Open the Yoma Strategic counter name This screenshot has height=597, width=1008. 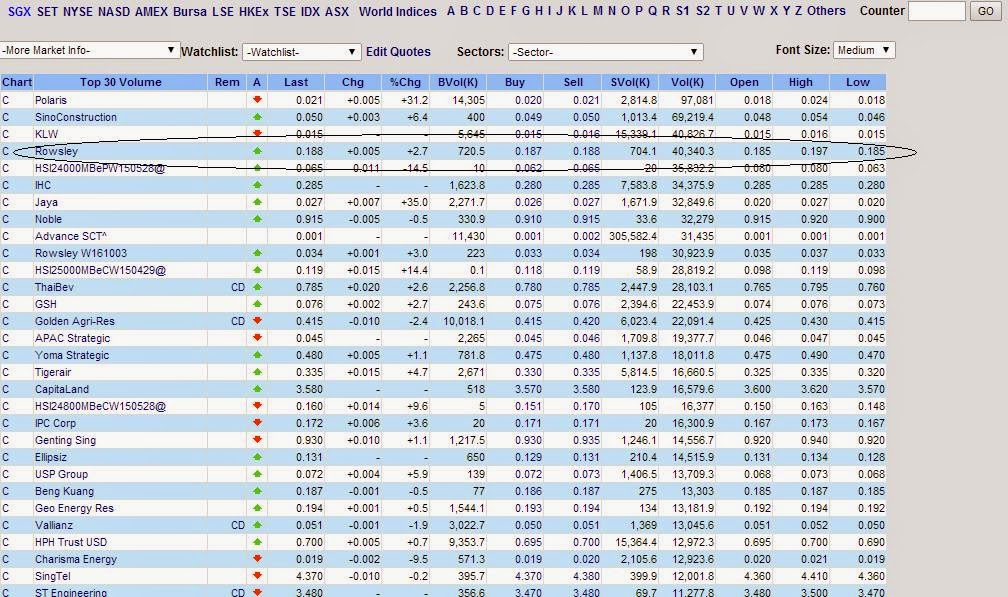point(72,355)
